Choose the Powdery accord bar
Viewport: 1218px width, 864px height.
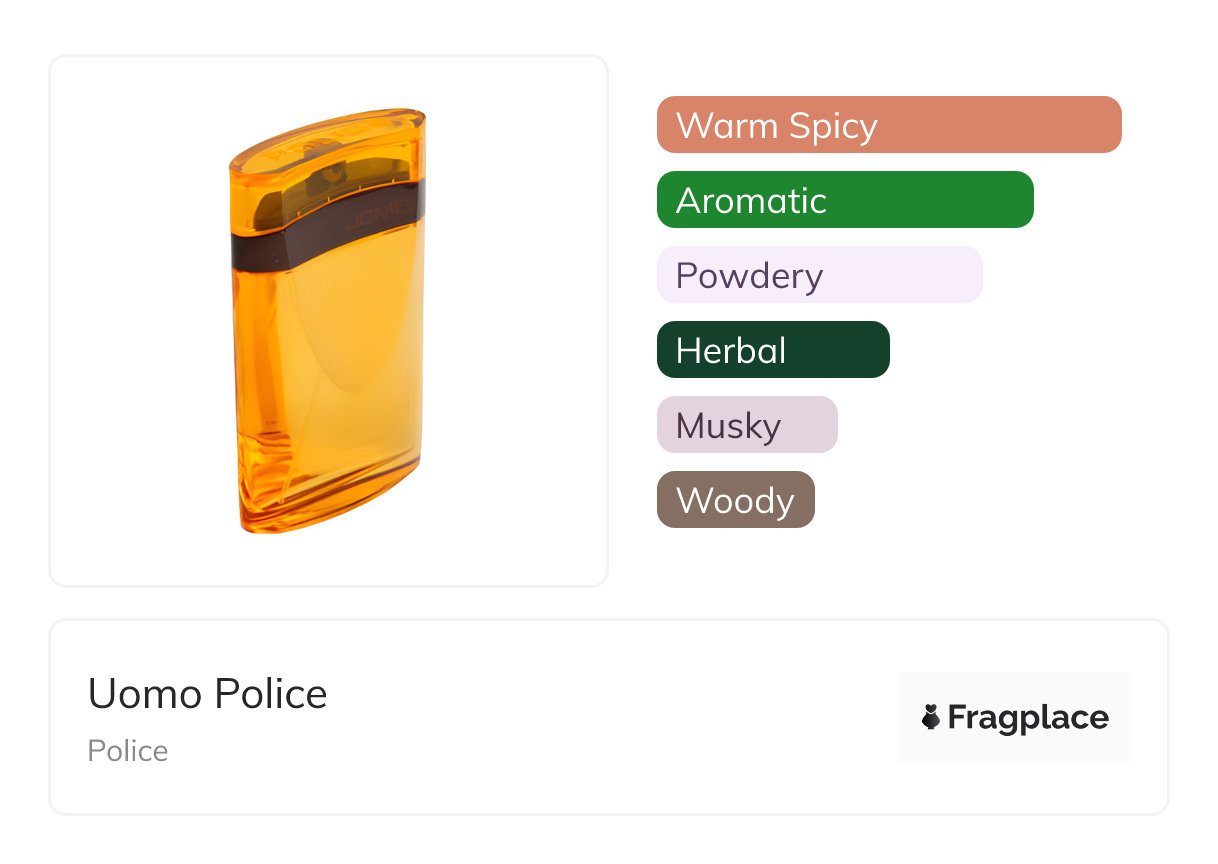tap(819, 275)
